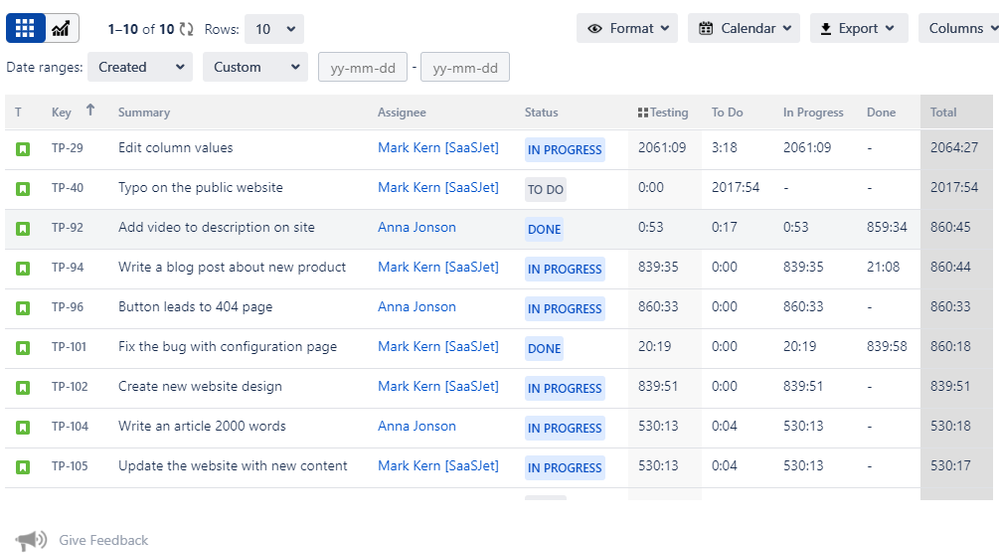Open Anna Jonson assignee link for TP-92
The image size is (999, 559).
tap(417, 228)
